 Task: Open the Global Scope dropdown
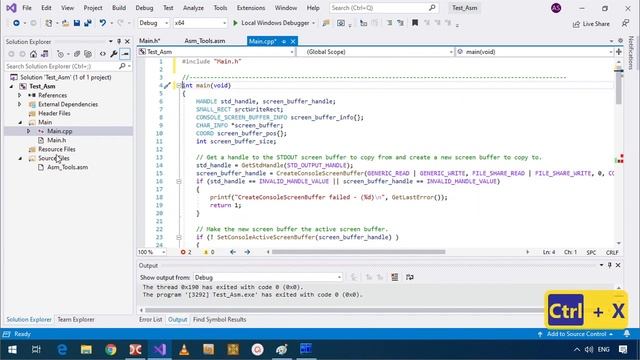coord(375,52)
